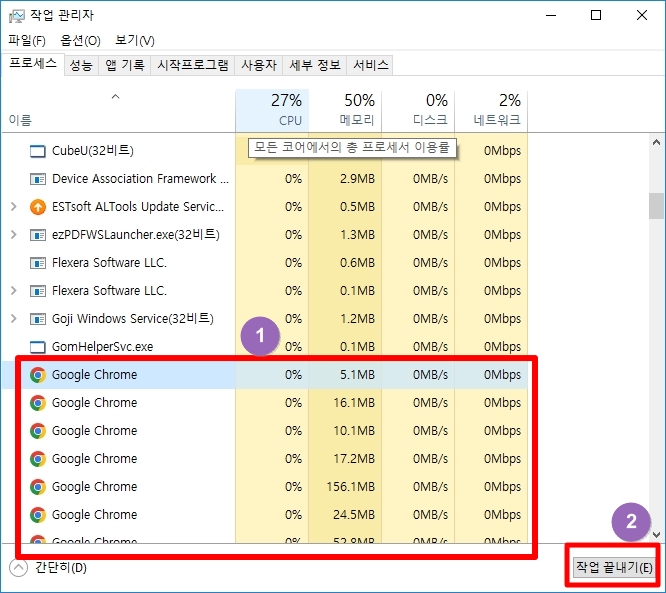Viewport: 666px width, 593px height.
Task: Click Chrome icon in the 24.5MB row
Action: pyautogui.click(x=37, y=515)
